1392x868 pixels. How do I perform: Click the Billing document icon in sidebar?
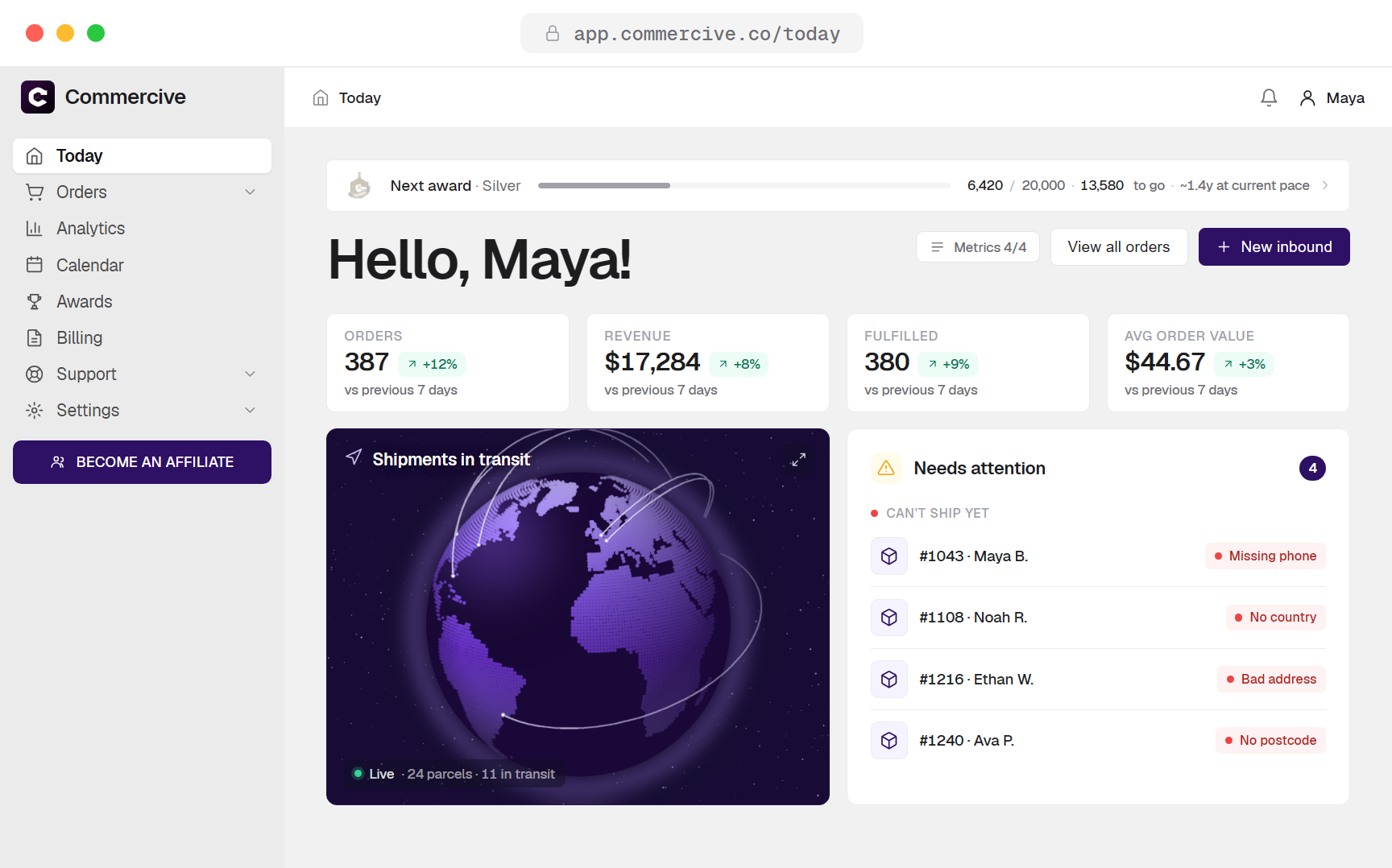click(35, 337)
